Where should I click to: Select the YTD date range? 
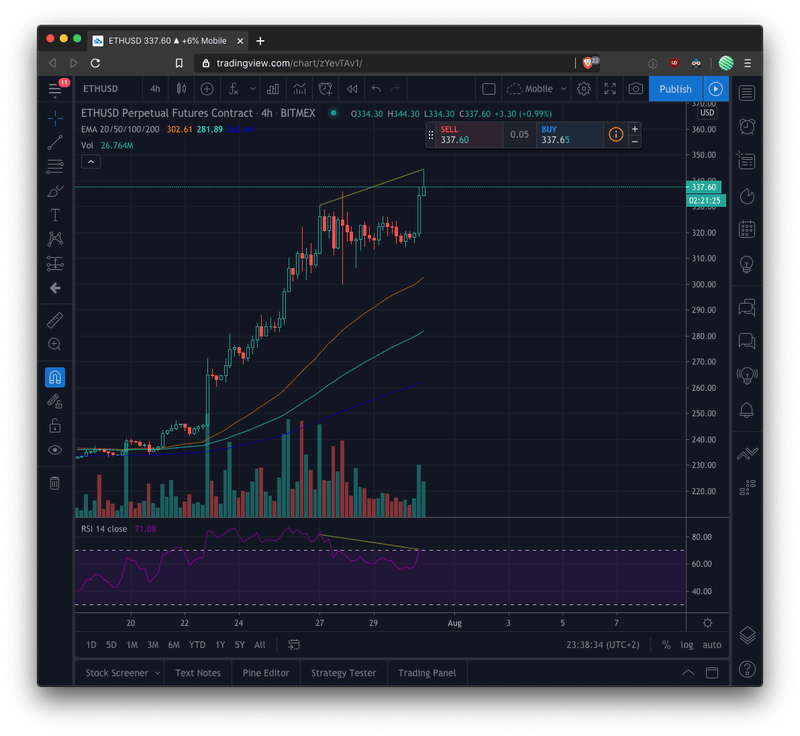tap(197, 645)
